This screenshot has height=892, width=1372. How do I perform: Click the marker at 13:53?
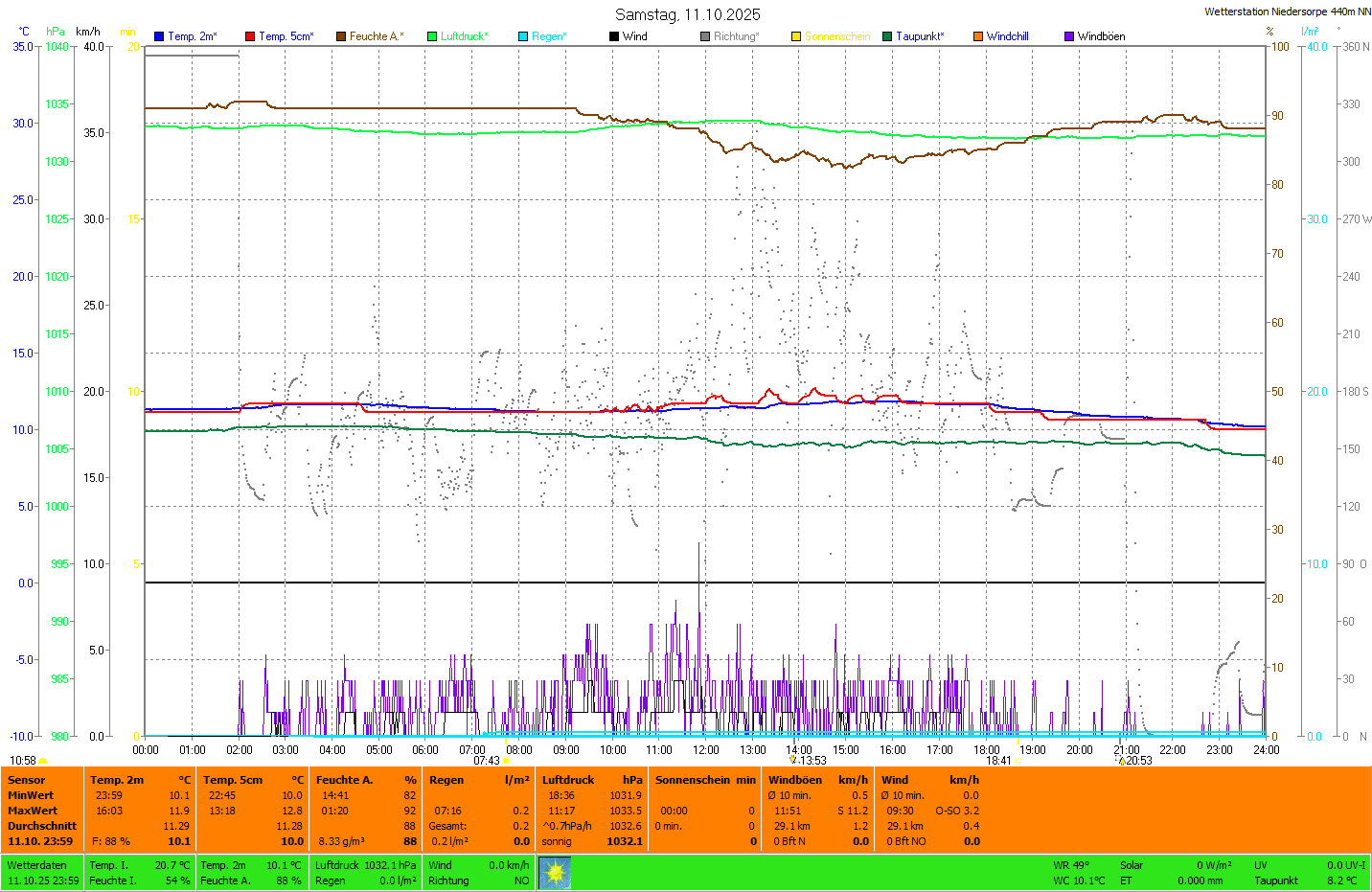pos(793,760)
